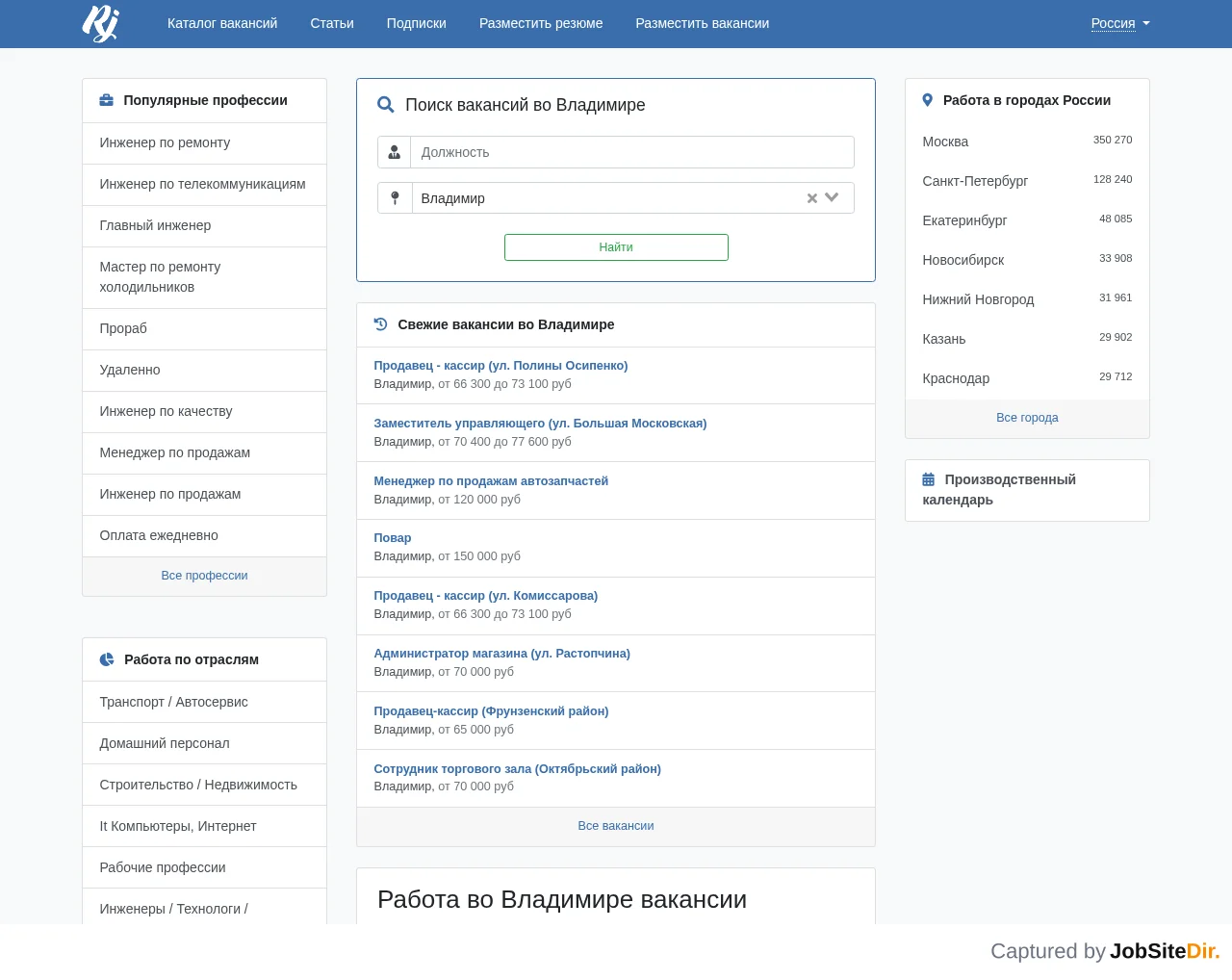Select Санкт-Петербург city row
Screen dimensions: 1232x980
[x=1027, y=181]
